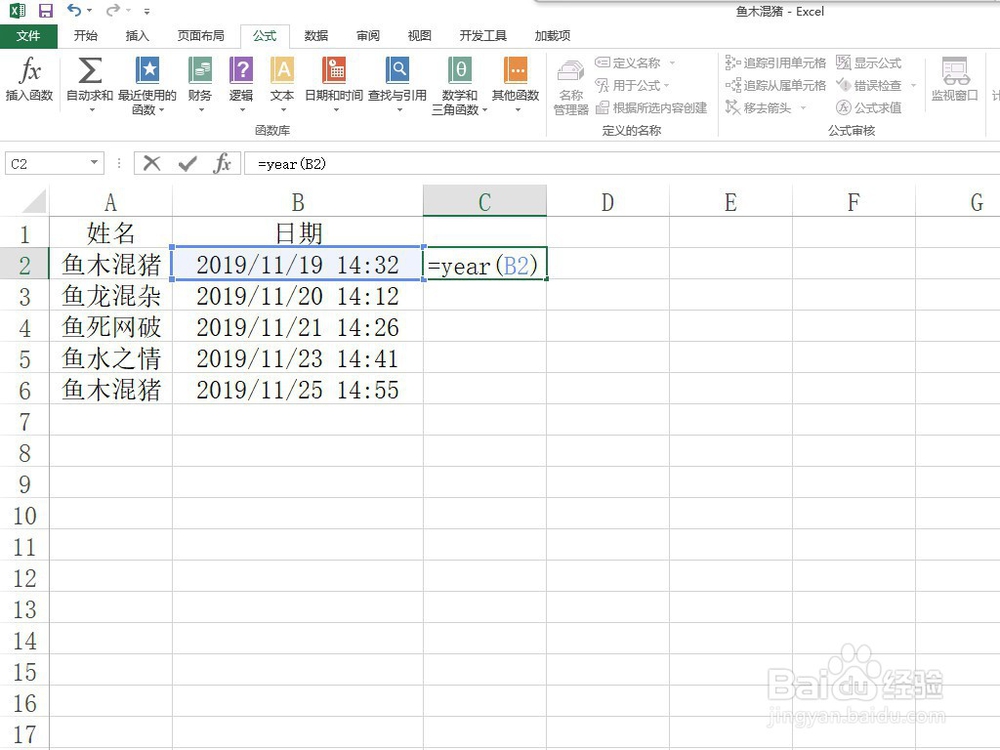Screen dimensions: 1000x750
Task: Click the Select All corner triangle
Action: point(34,202)
